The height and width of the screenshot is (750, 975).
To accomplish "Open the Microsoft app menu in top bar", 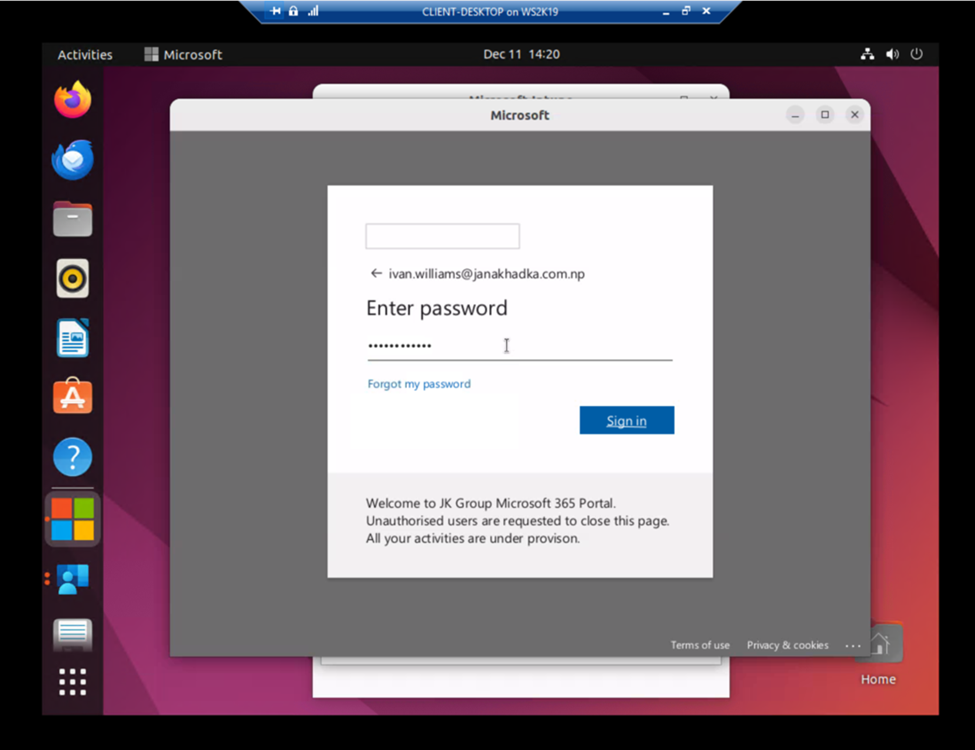I will [x=183, y=55].
